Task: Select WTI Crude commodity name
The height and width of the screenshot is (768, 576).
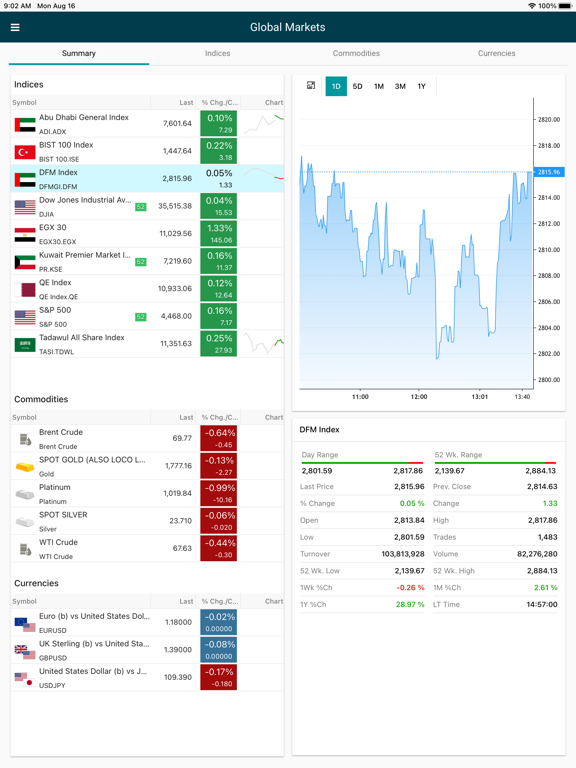Action: click(58, 542)
